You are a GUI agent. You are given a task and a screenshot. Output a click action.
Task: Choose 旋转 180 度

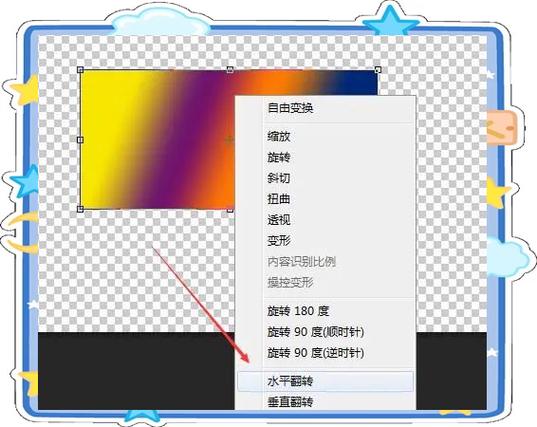325,311
